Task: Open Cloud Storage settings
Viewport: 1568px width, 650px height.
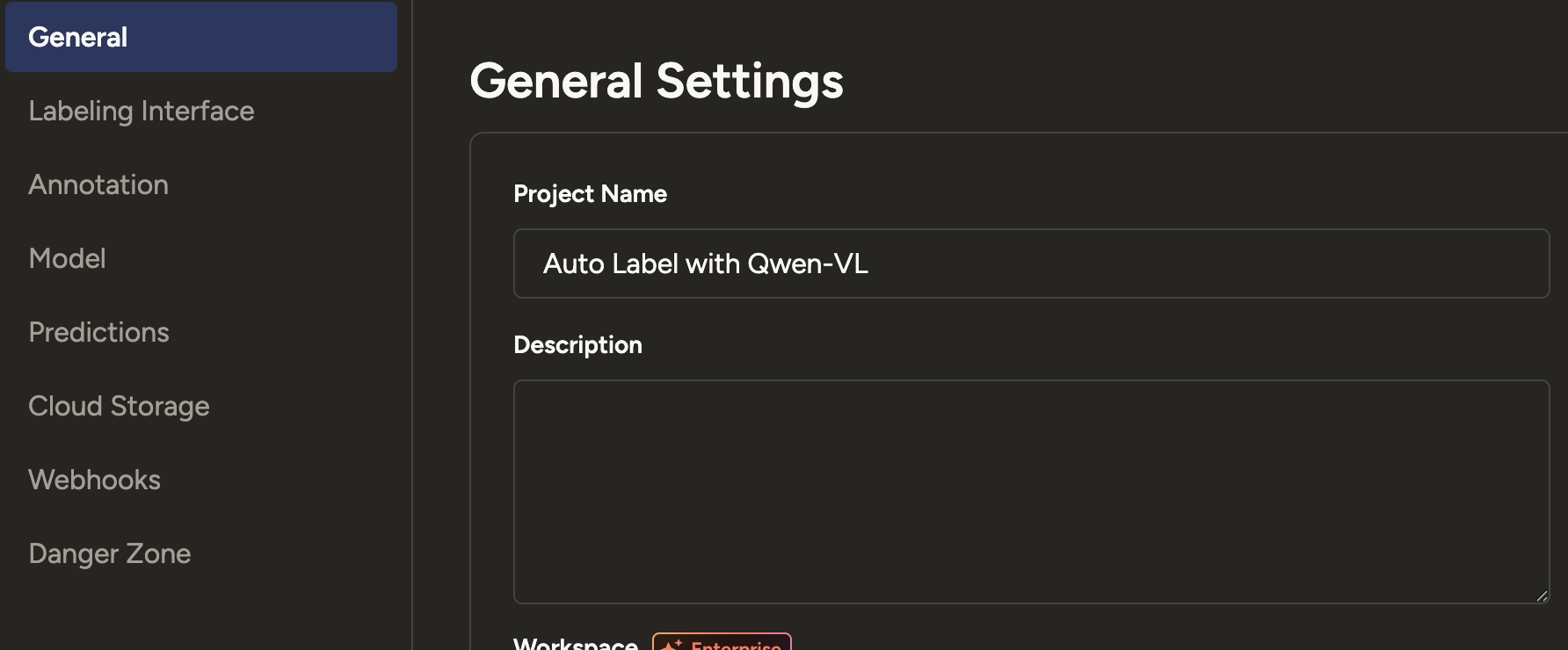Action: tap(119, 406)
